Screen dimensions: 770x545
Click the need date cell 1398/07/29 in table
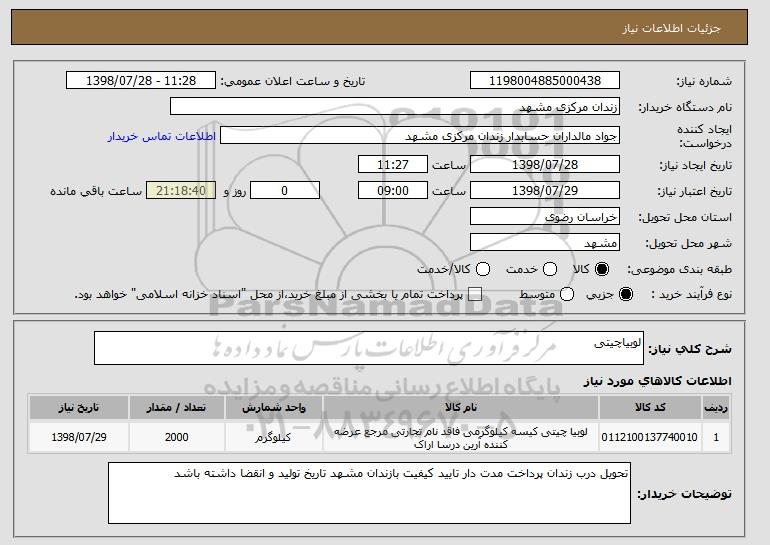[x=79, y=437]
